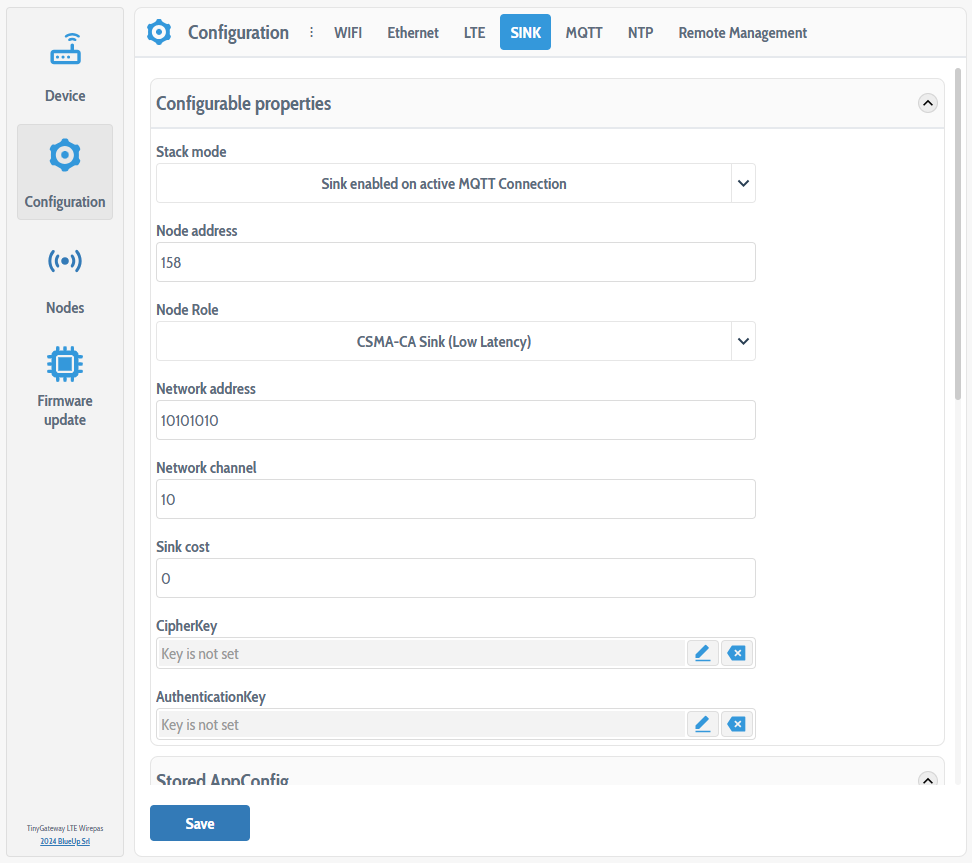Clear the CipherKey using delete icon
This screenshot has width=972, height=863.
(737, 653)
